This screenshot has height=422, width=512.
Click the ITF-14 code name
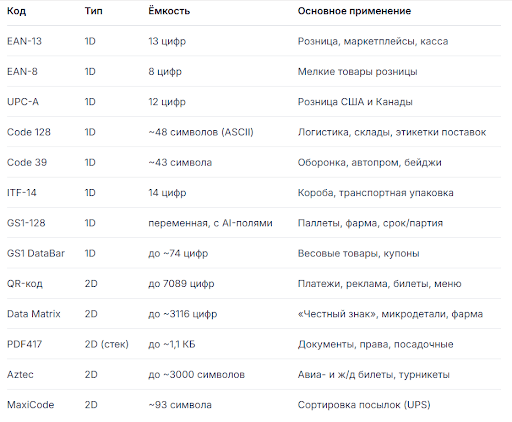pyautogui.click(x=22, y=193)
